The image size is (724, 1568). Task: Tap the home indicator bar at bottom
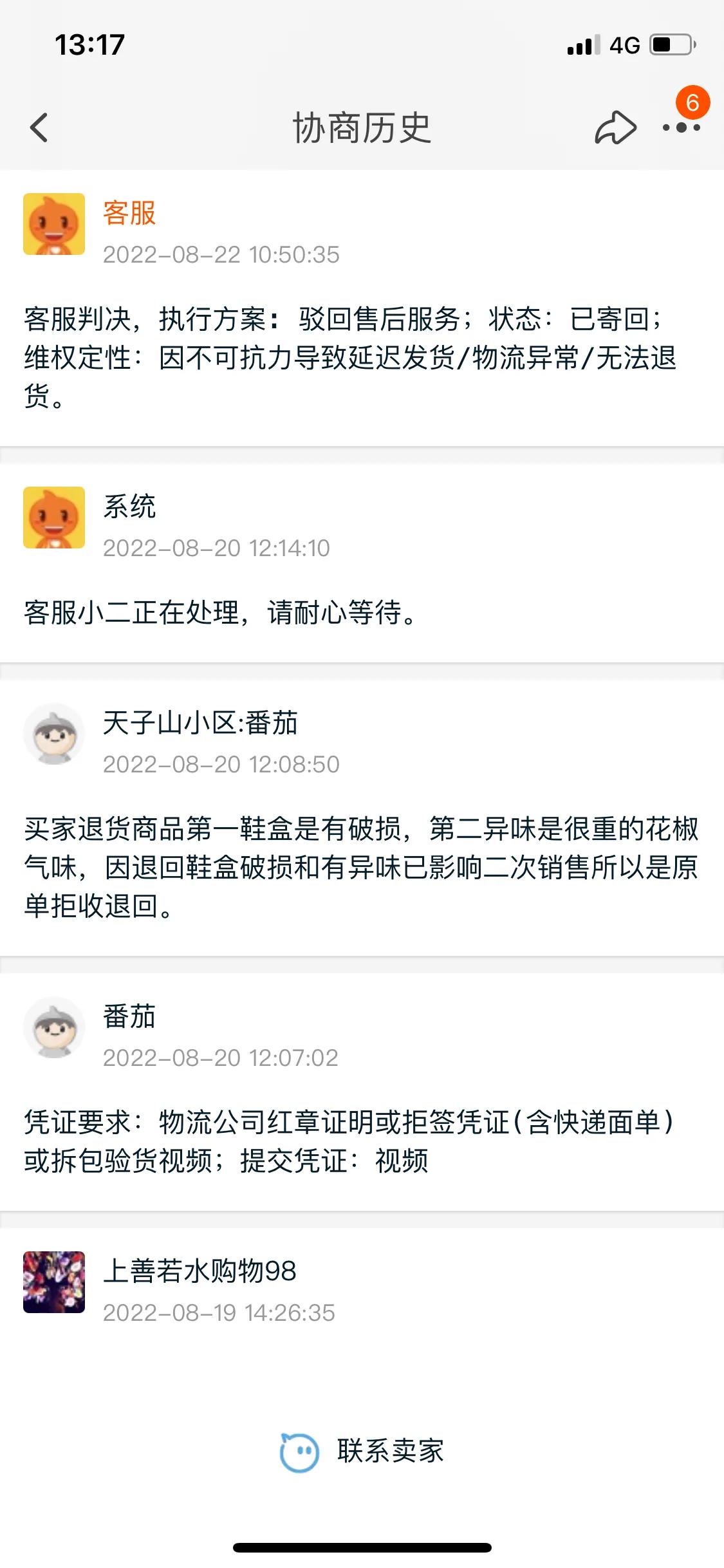pos(362,1547)
